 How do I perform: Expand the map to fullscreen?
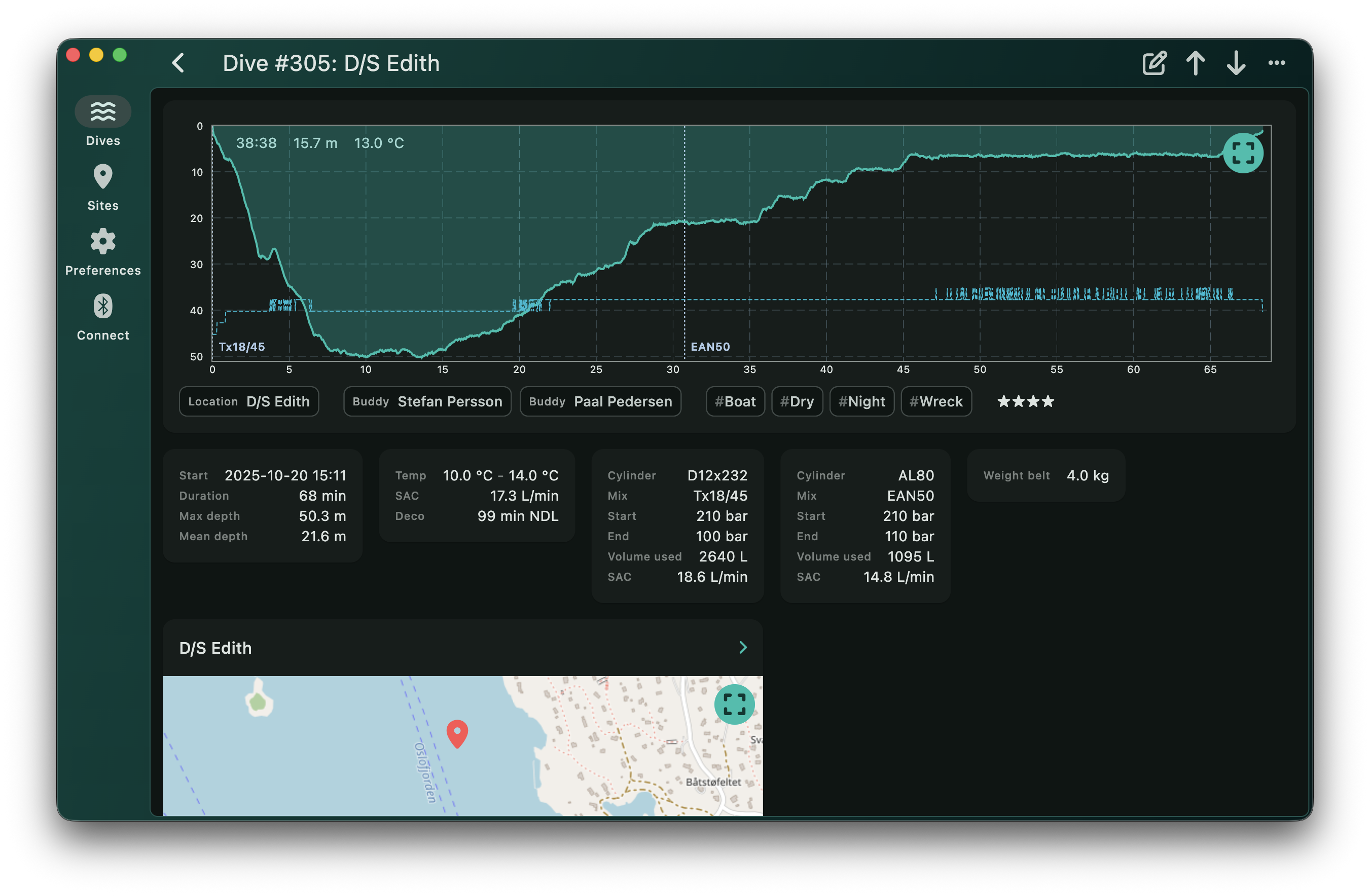734,704
